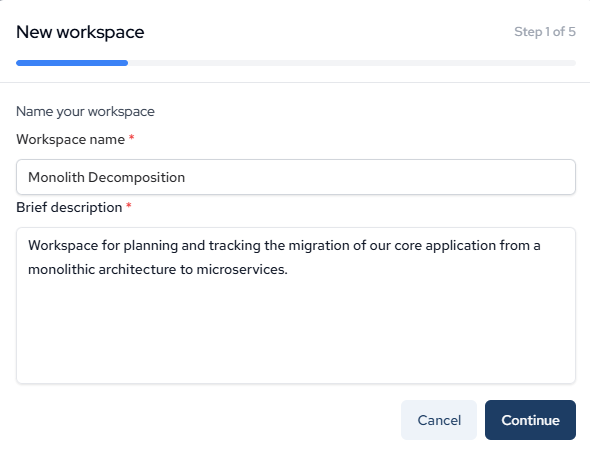Focus the Workspace name input field
The image size is (590, 457).
tap(296, 177)
